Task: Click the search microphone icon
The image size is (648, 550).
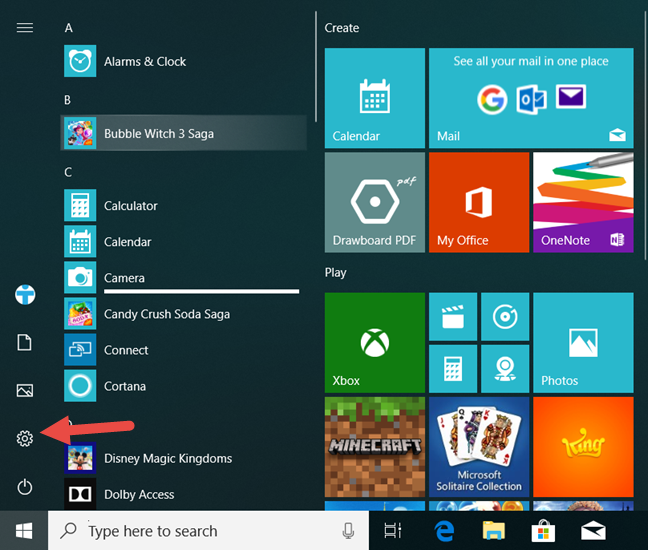Action: tap(348, 531)
